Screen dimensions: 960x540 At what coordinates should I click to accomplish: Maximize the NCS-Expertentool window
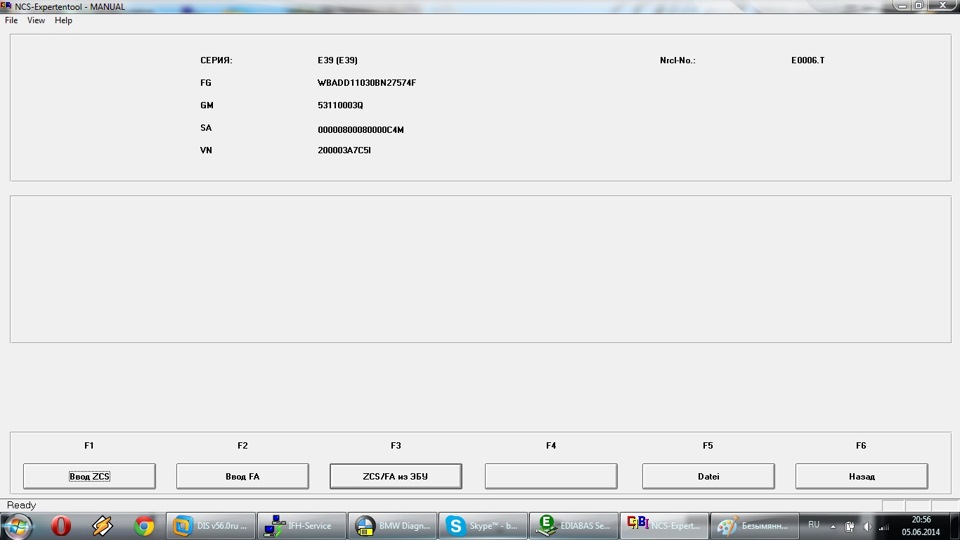(919, 6)
